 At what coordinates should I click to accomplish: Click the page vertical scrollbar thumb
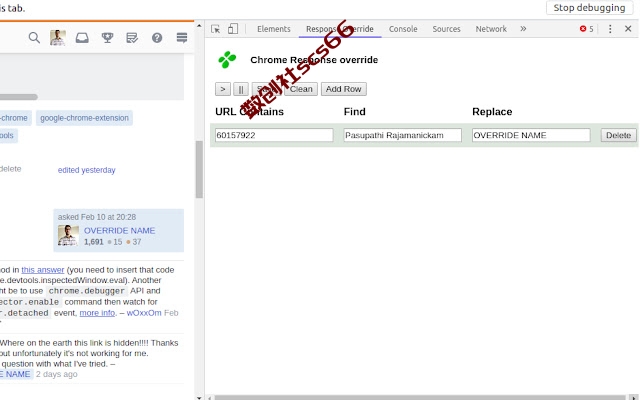pos(199,169)
